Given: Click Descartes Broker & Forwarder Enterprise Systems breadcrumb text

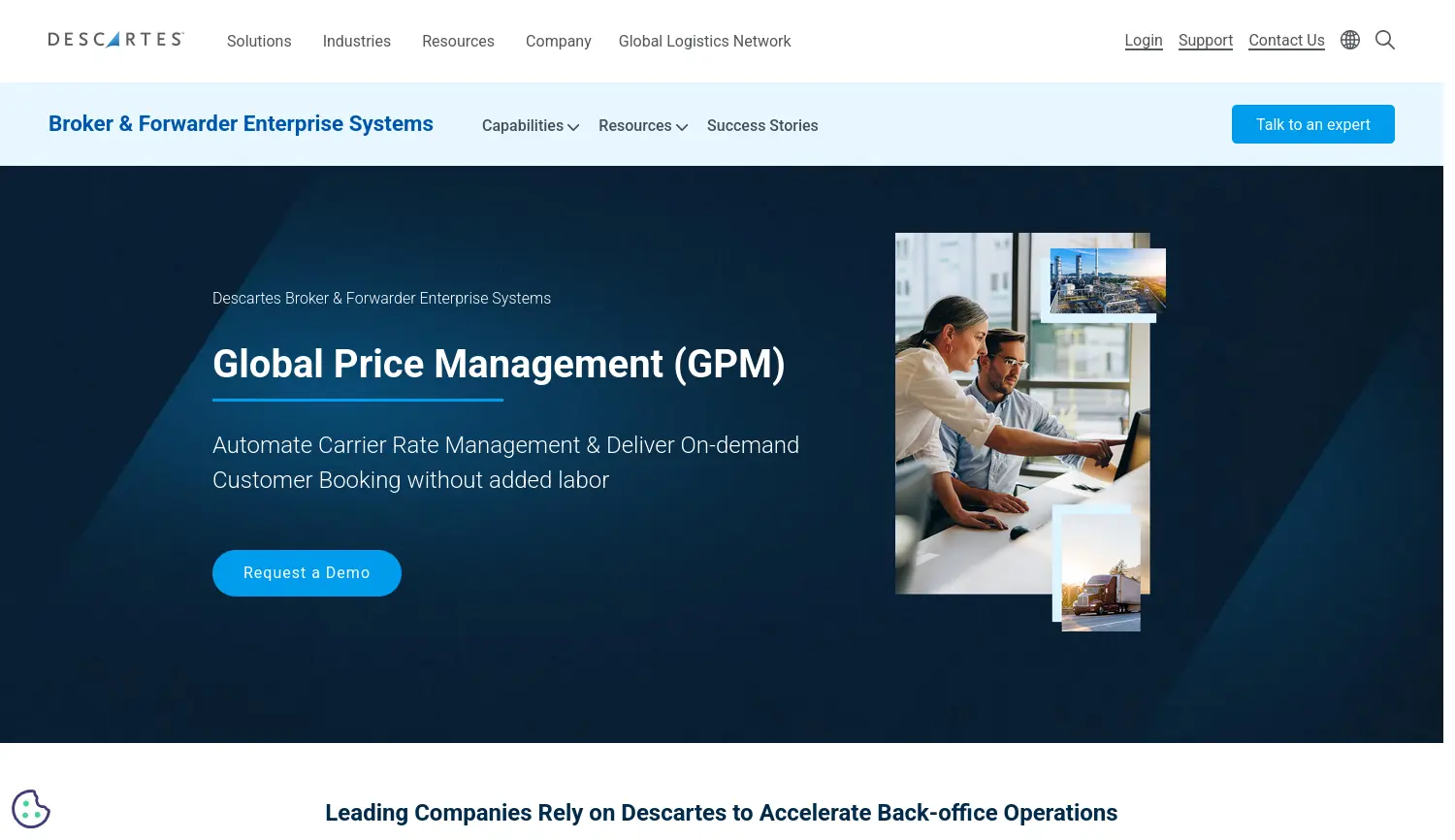Looking at the screenshot, I should click(x=381, y=299).
